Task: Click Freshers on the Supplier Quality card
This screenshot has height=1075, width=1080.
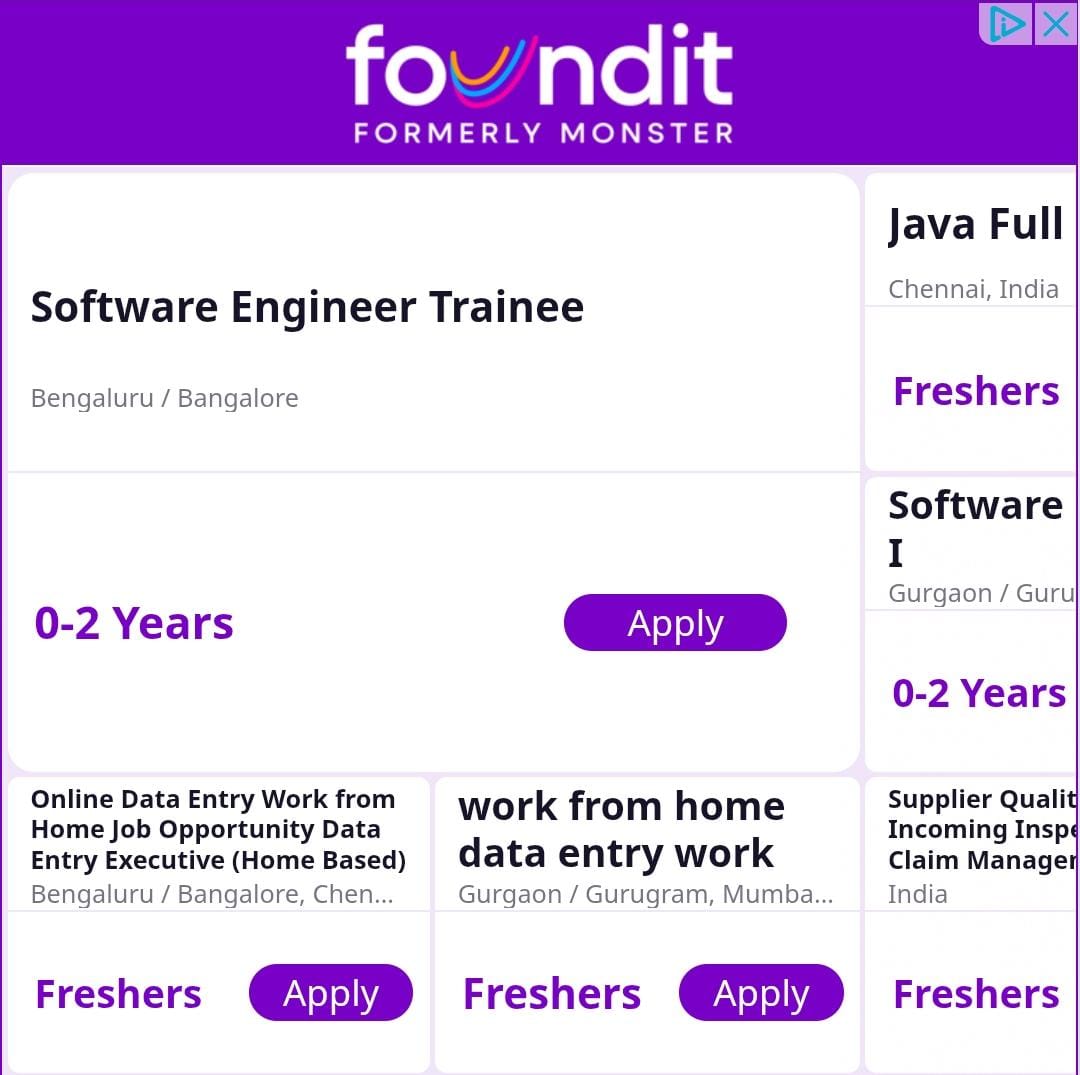Action: click(x=975, y=994)
